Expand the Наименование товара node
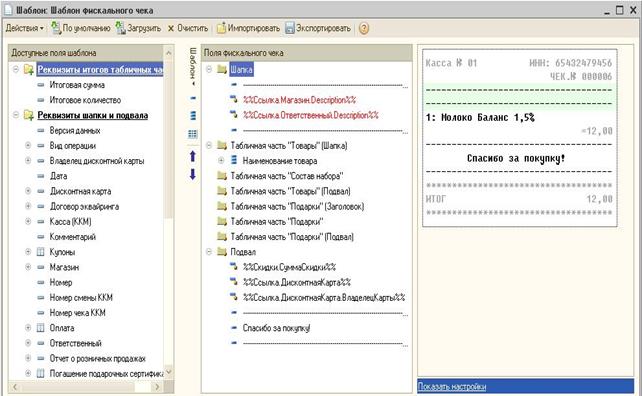Viewport: 642px width, 396px height. (x=221, y=161)
